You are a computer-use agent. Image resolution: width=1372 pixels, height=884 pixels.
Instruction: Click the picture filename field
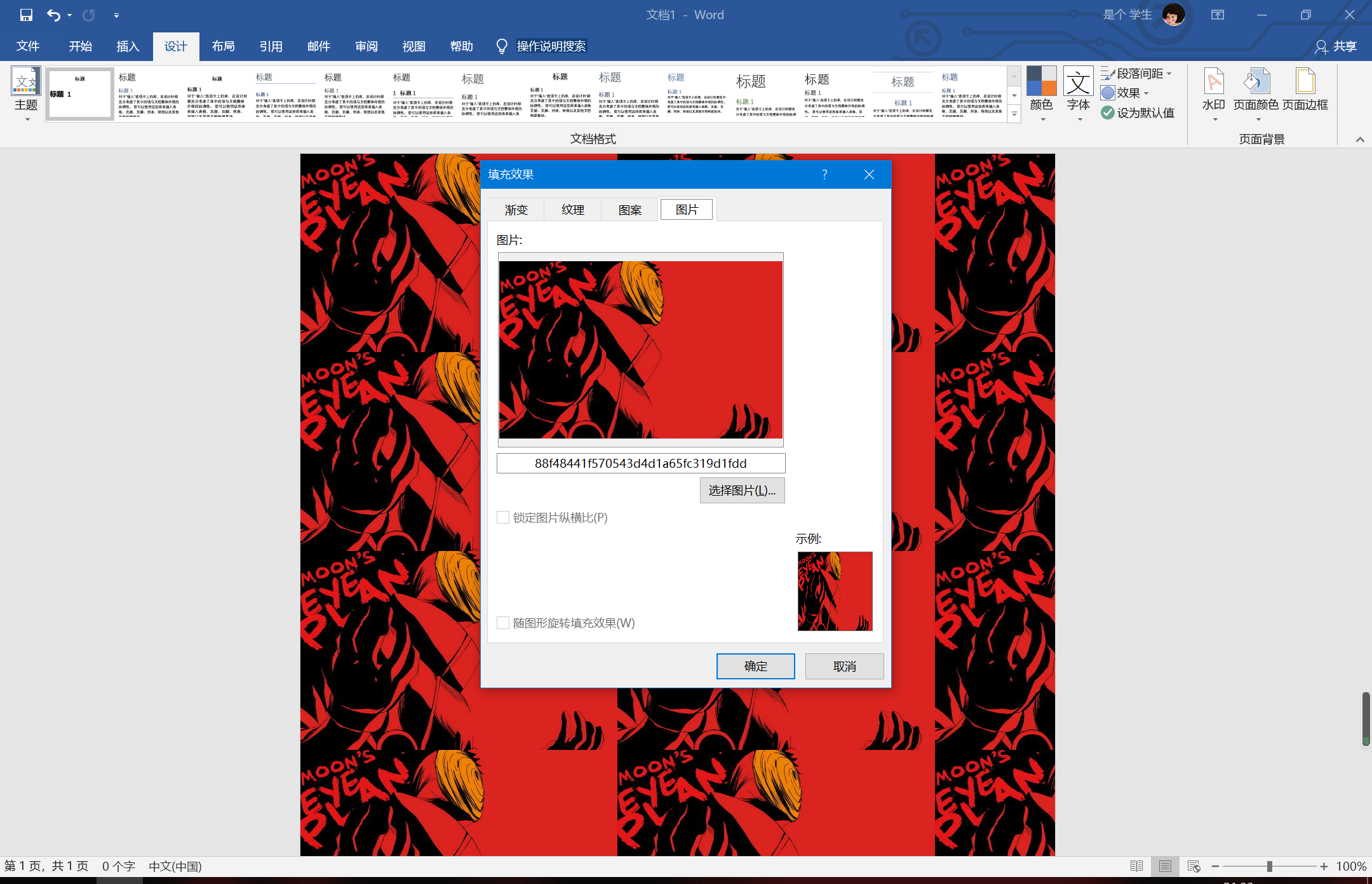[x=641, y=463]
